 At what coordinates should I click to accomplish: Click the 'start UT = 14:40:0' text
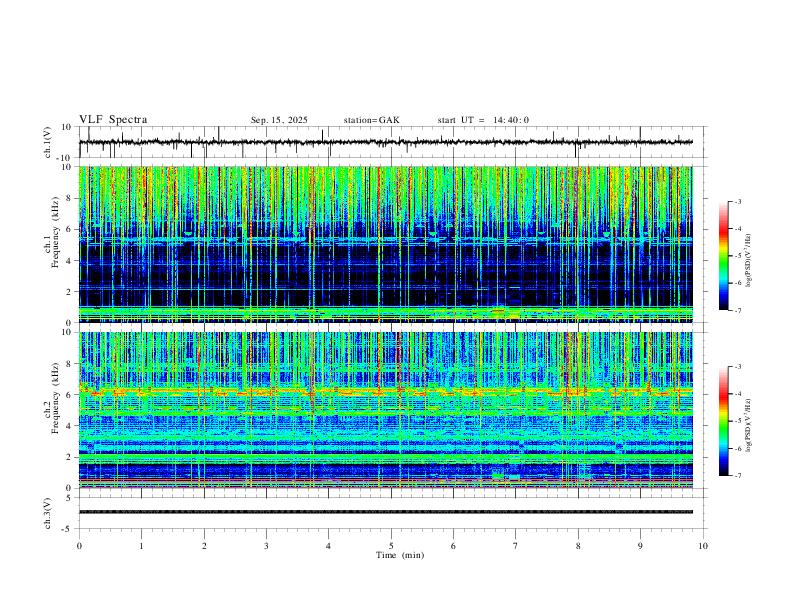point(483,120)
